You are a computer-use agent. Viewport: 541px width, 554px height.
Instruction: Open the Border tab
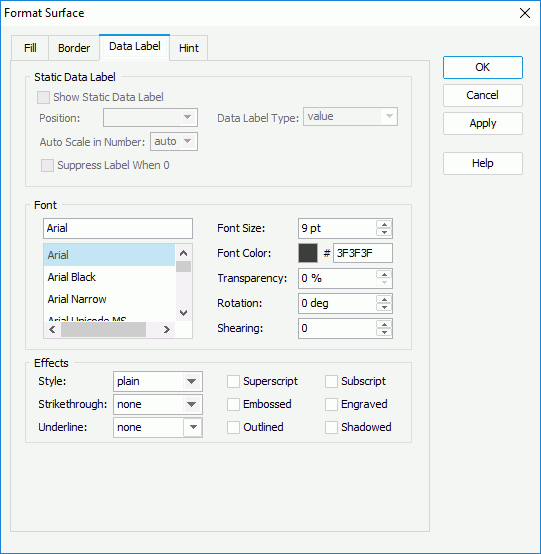[x=74, y=48]
